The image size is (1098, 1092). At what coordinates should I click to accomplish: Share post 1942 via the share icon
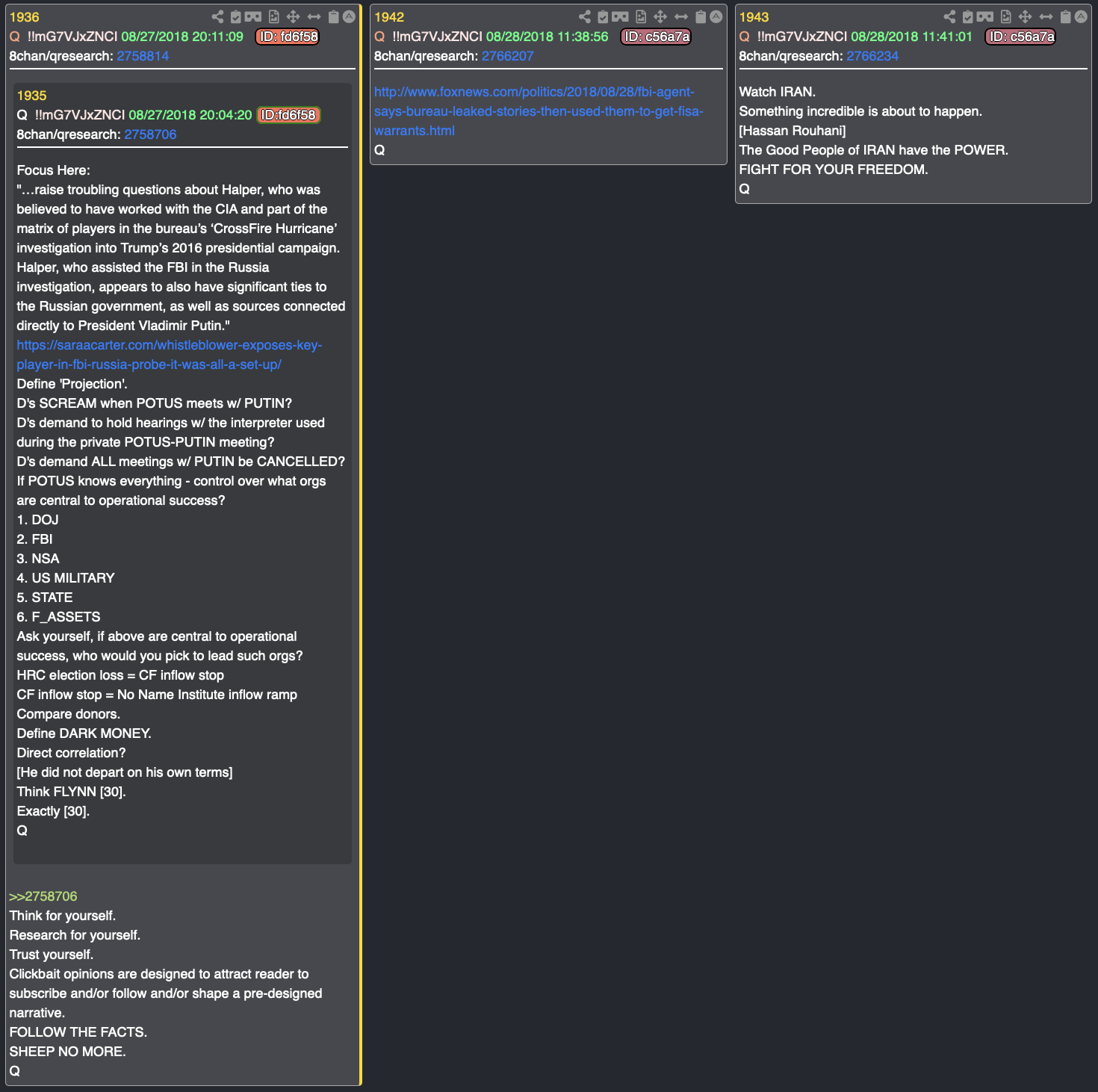coord(585,16)
